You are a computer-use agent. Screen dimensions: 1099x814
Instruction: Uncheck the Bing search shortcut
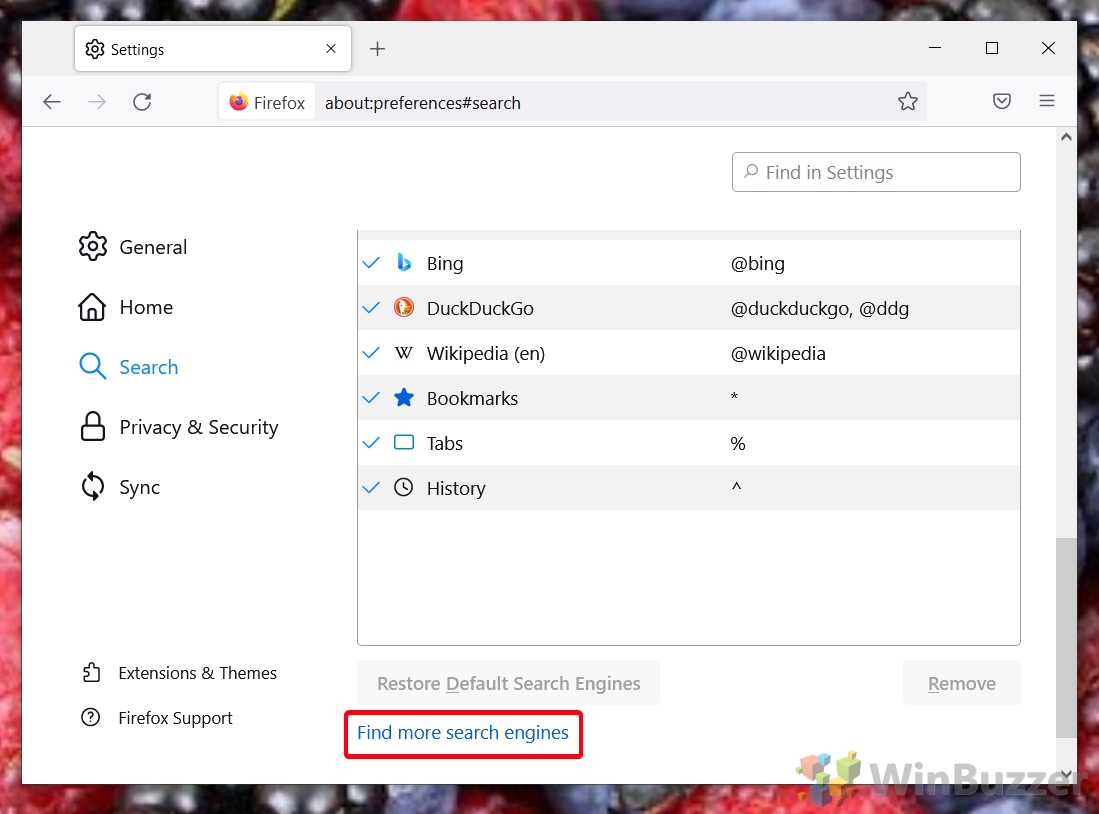(x=371, y=263)
